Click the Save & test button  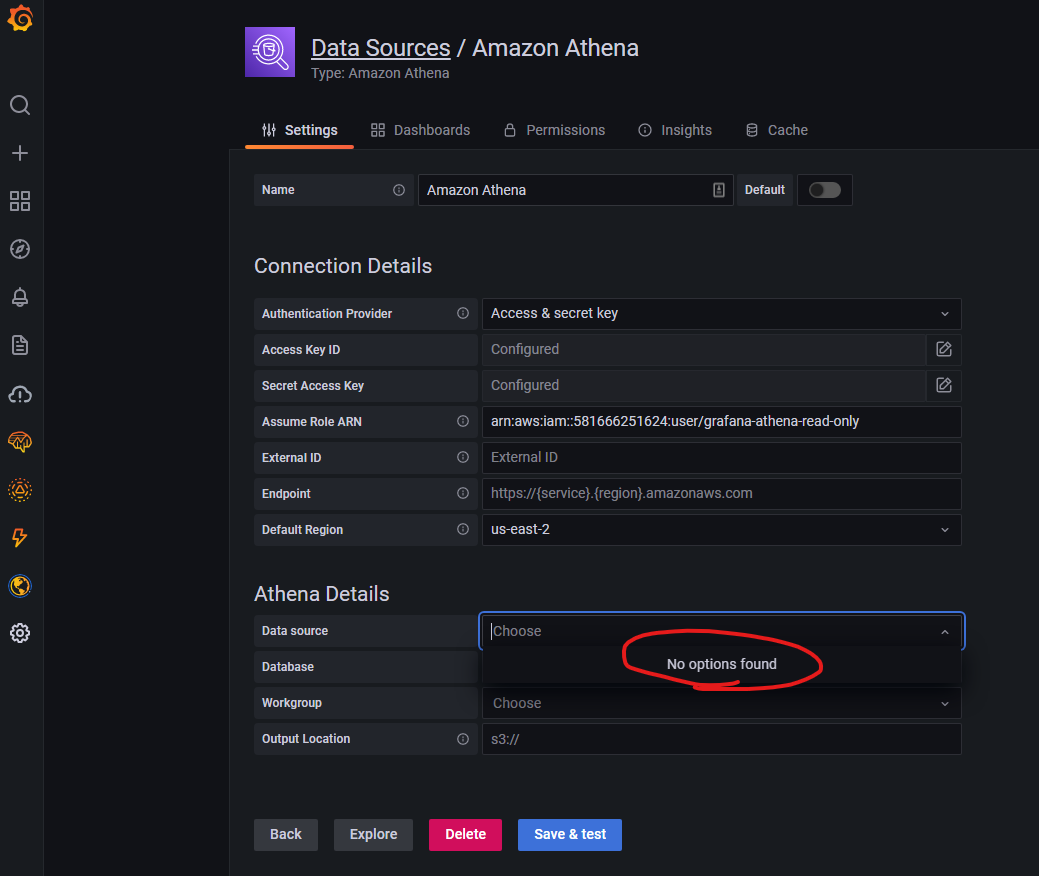[569, 834]
